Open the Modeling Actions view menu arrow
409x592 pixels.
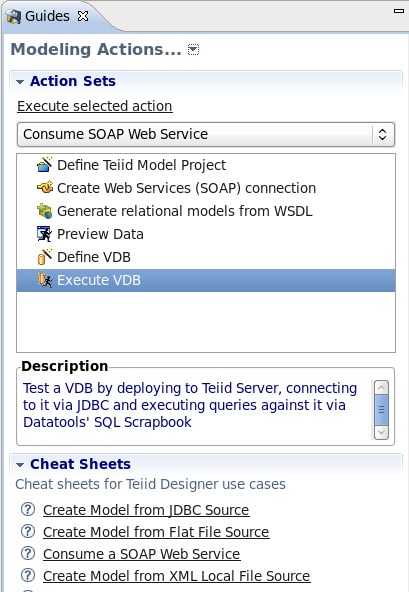tap(193, 49)
